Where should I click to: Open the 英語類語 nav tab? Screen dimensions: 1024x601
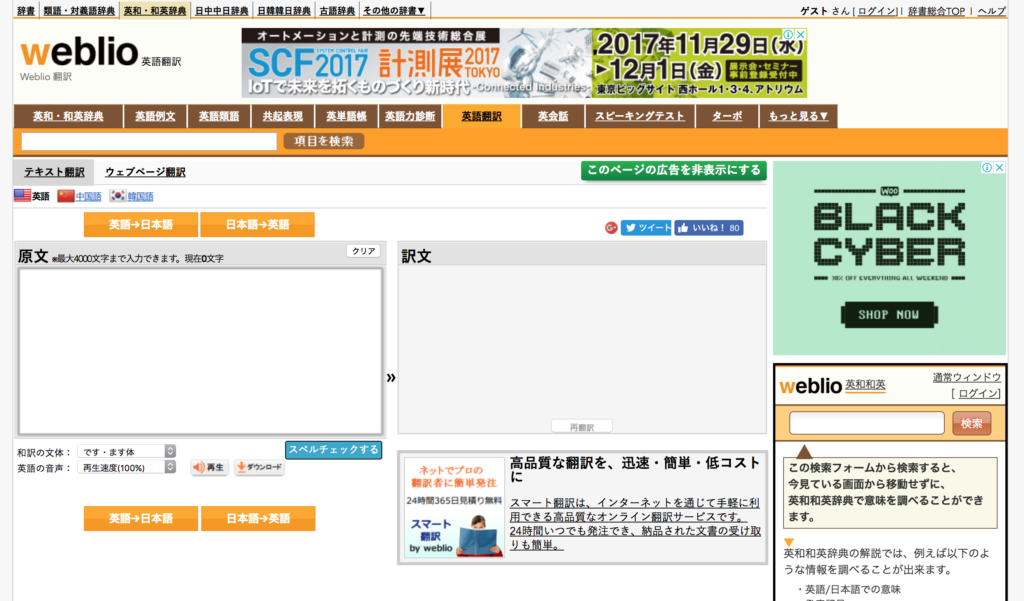pyautogui.click(x=219, y=116)
